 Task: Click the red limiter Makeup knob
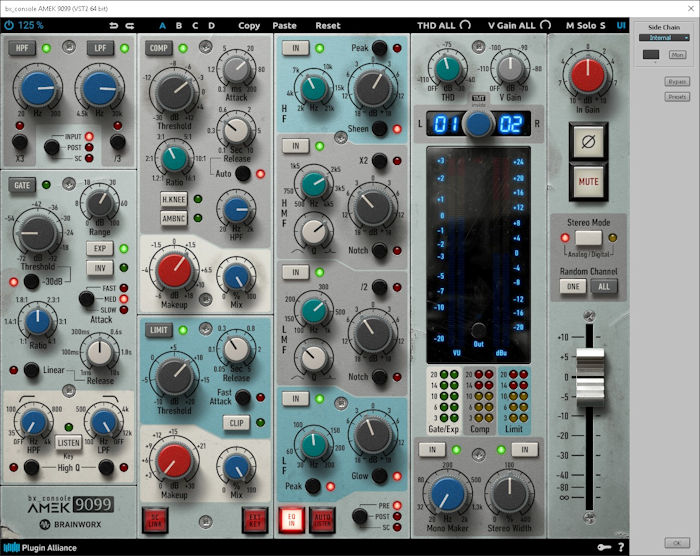(x=175, y=461)
